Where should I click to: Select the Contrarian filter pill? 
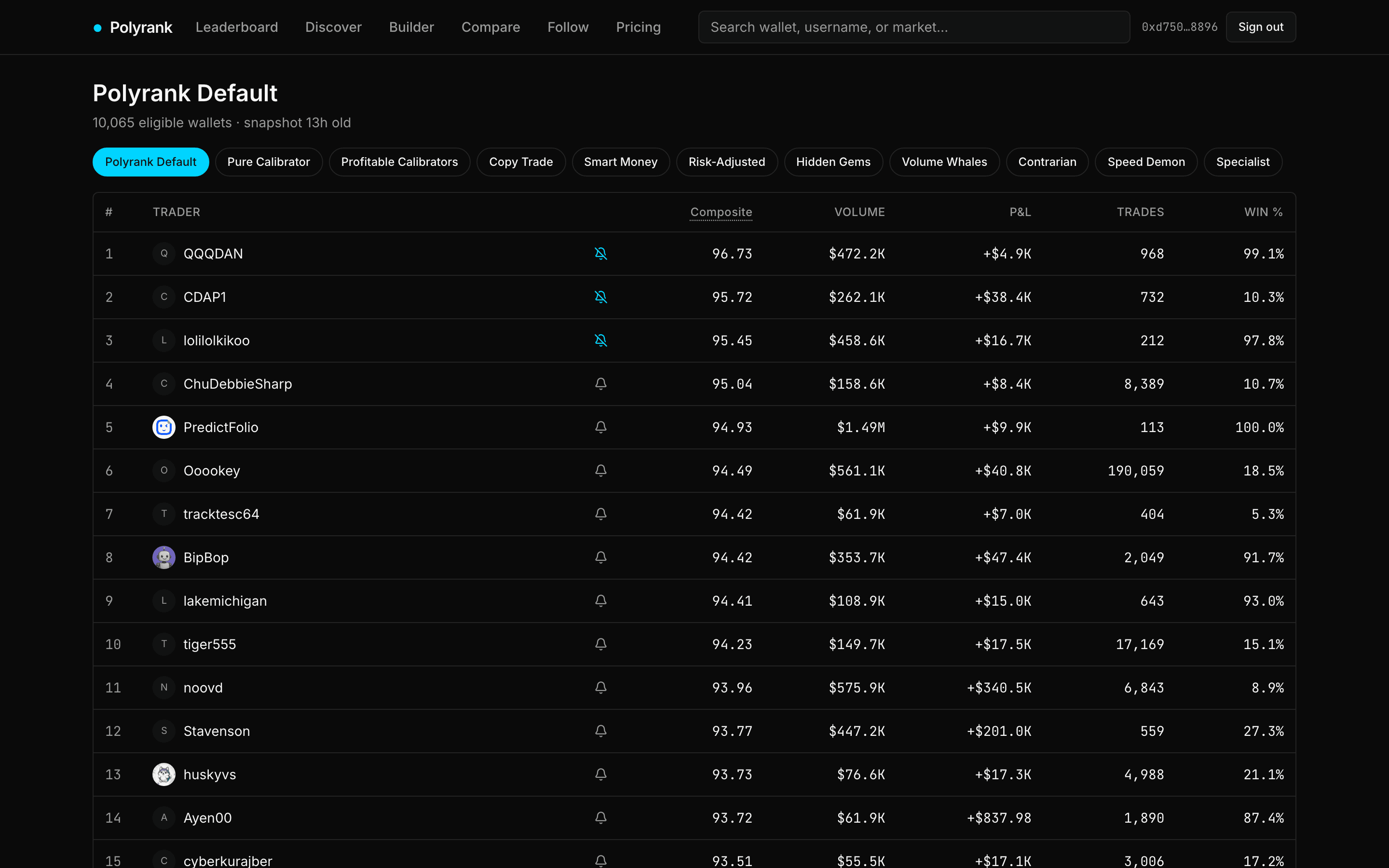click(1047, 162)
